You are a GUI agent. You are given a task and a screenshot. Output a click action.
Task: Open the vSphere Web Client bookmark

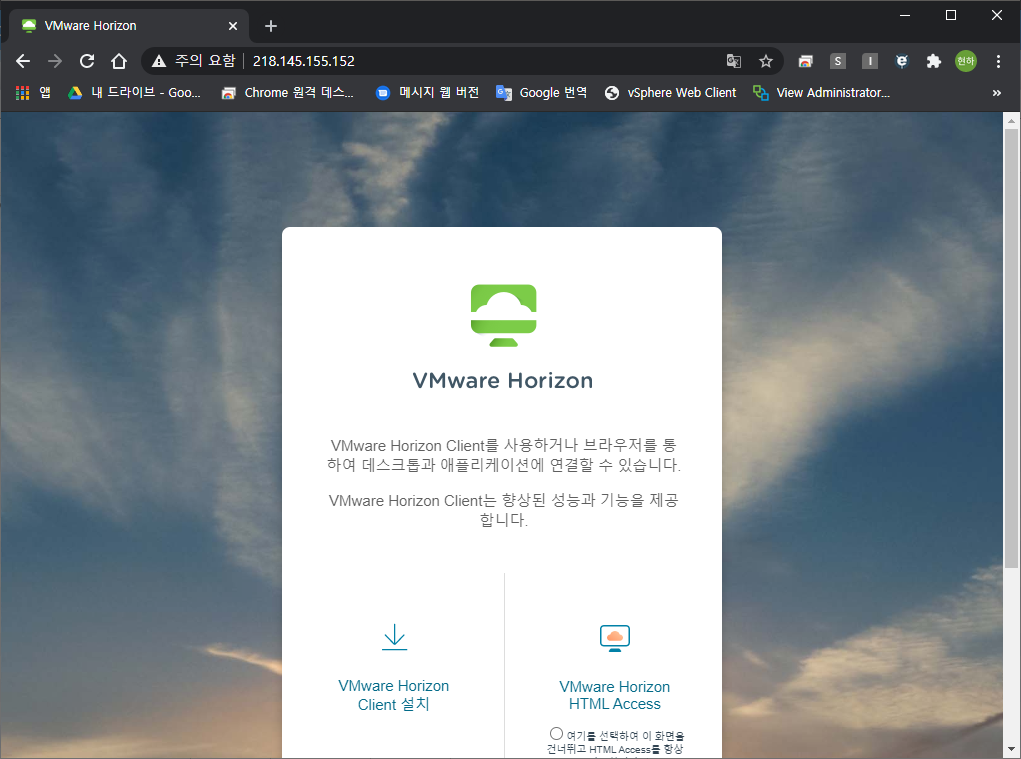(x=670, y=92)
